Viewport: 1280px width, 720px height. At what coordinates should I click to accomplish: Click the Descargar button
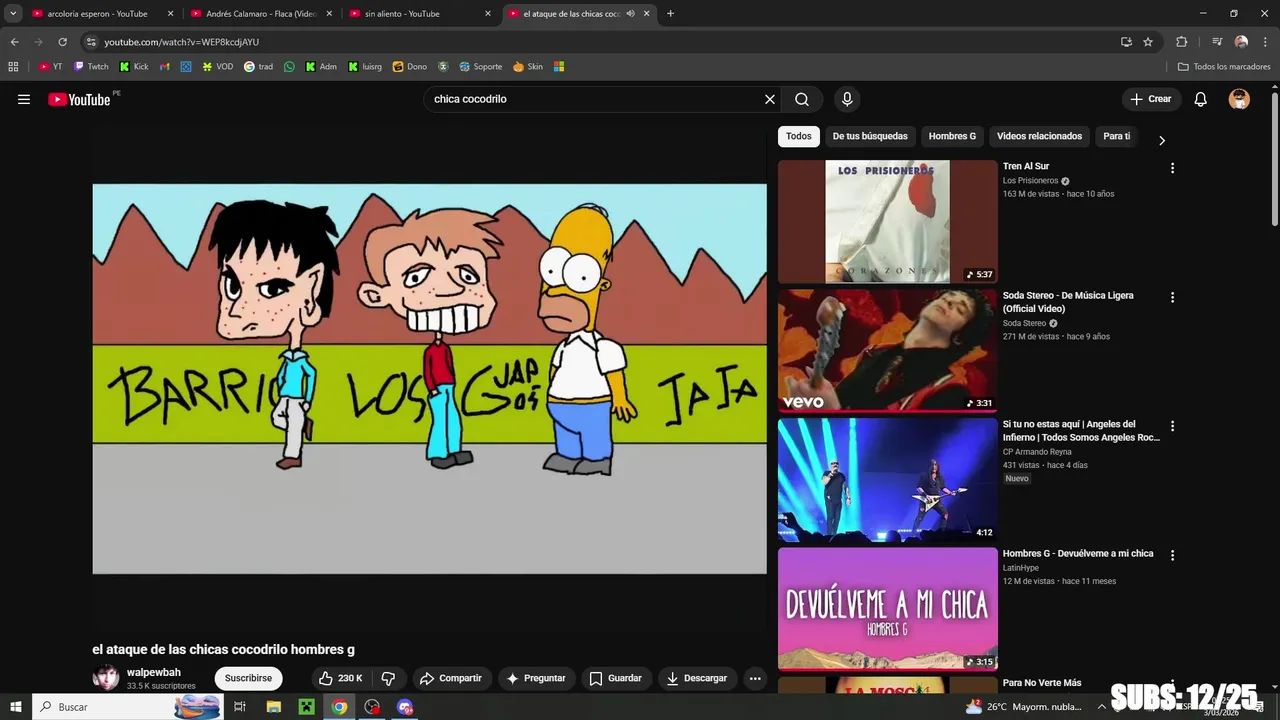pos(697,678)
